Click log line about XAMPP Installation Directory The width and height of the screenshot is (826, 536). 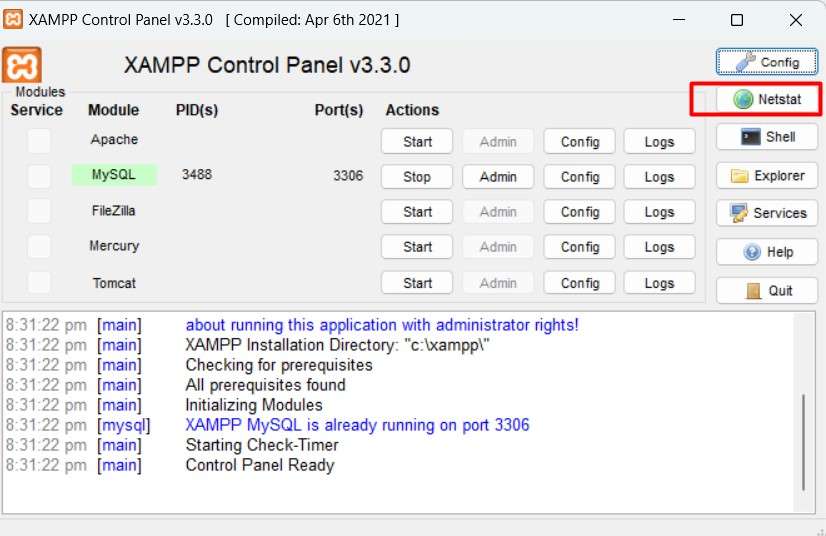click(x=337, y=345)
